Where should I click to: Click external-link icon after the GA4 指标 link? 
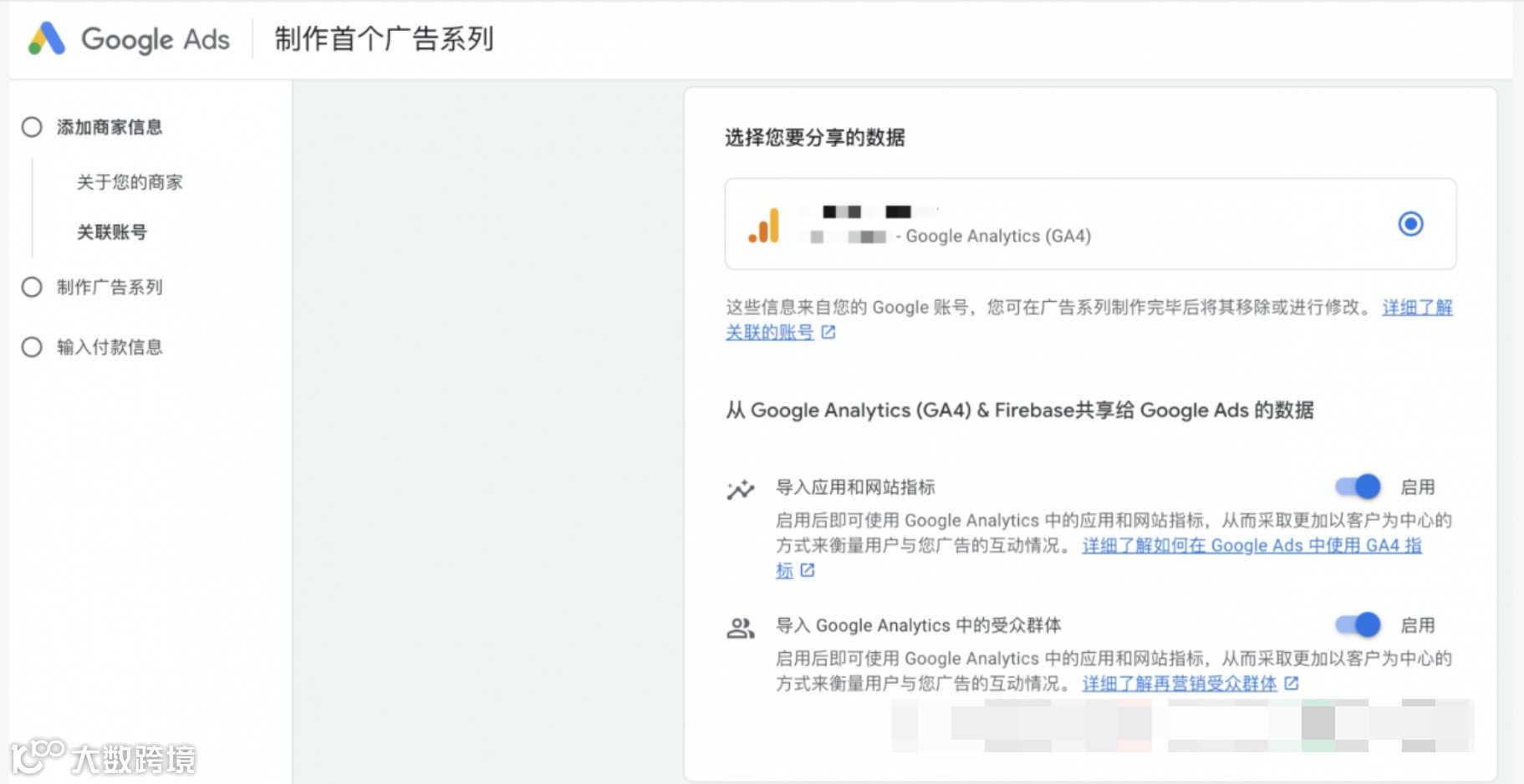(x=807, y=570)
